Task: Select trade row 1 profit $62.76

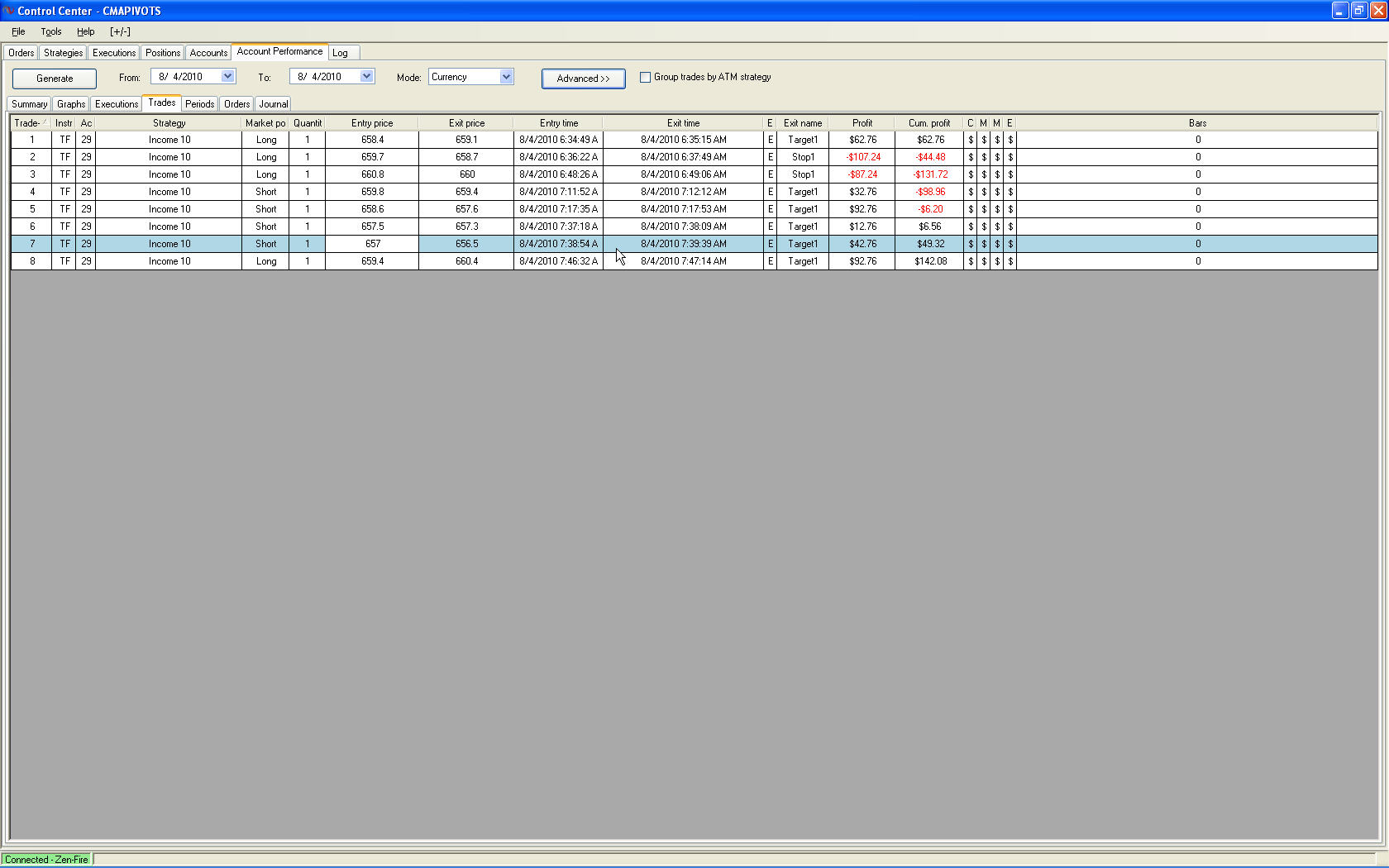Action: coord(862,140)
